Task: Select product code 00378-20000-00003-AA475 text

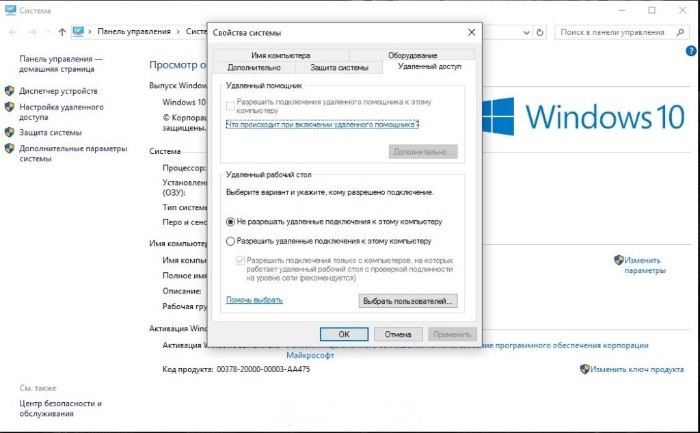Action: pyautogui.click(x=263, y=369)
